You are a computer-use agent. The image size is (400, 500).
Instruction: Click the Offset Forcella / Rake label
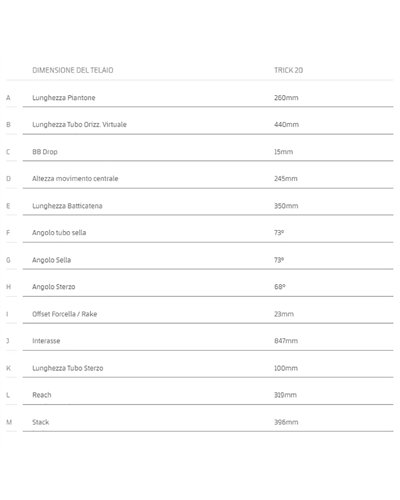point(64,314)
